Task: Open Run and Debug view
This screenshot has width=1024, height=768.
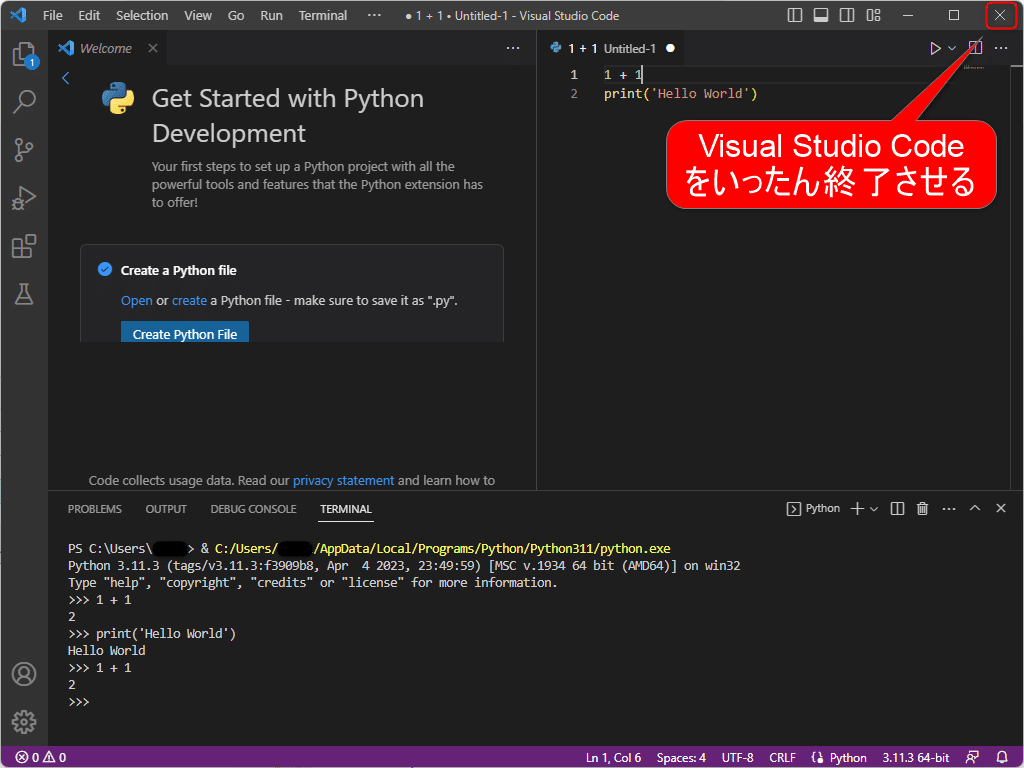Action: pyautogui.click(x=24, y=198)
